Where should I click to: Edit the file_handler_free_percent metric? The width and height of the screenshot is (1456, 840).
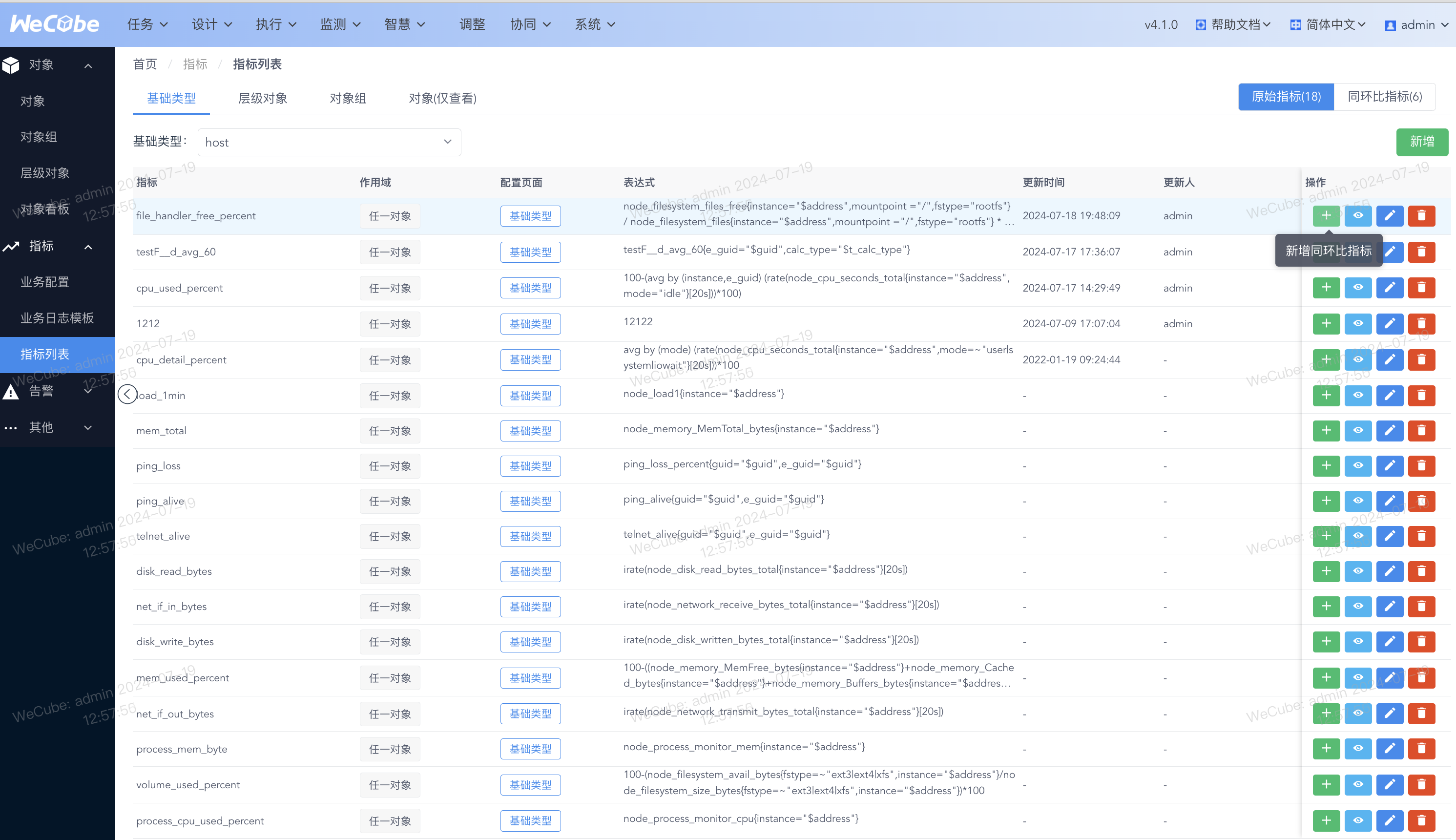click(x=1390, y=216)
